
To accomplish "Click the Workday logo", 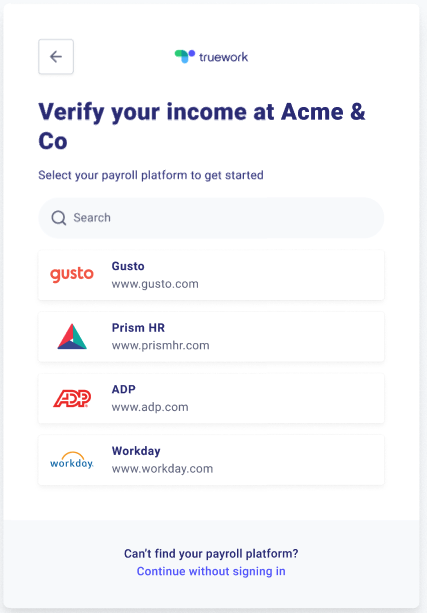I will (72, 460).
